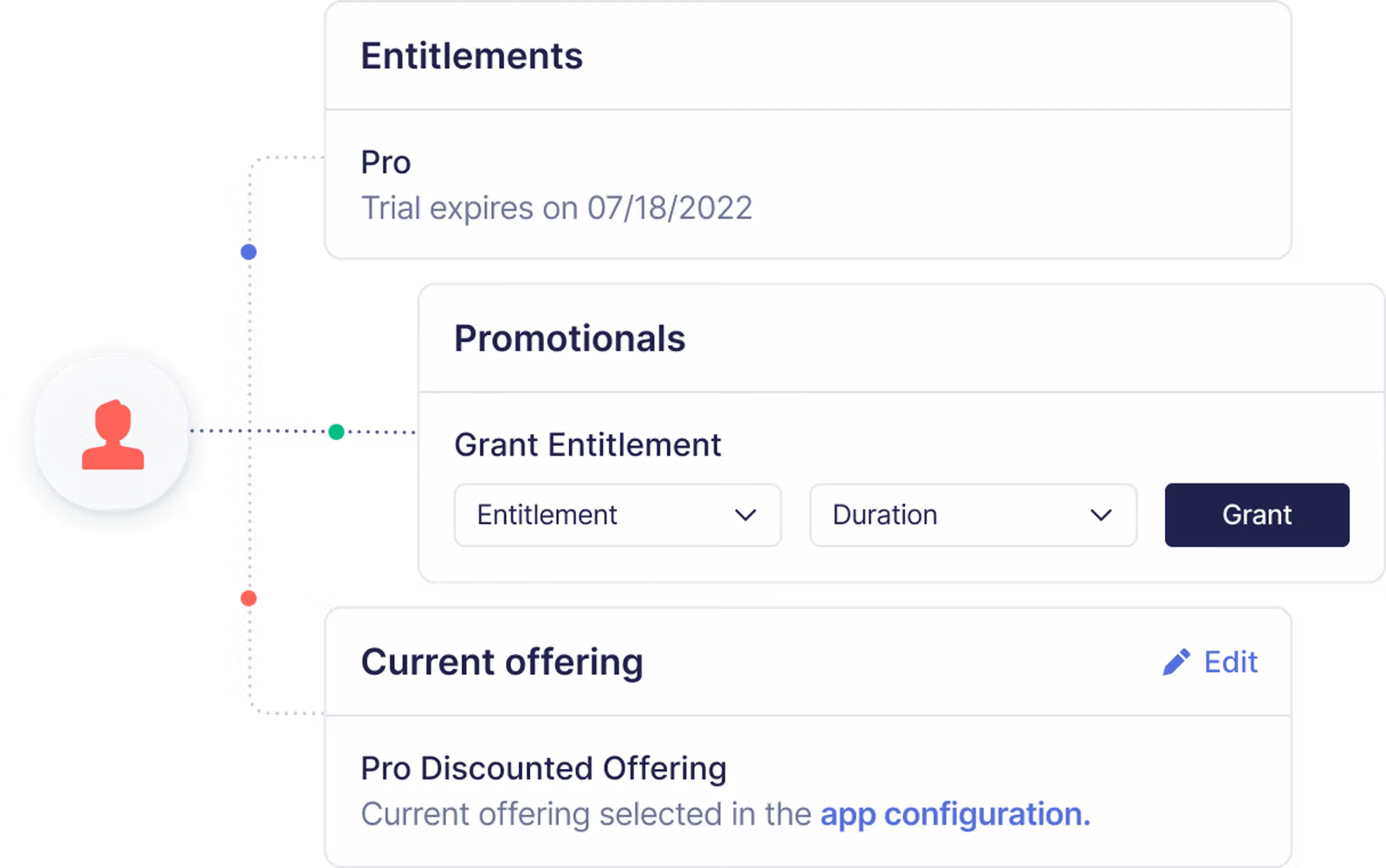Click the green connector dot
1386x868 pixels.
click(x=336, y=431)
